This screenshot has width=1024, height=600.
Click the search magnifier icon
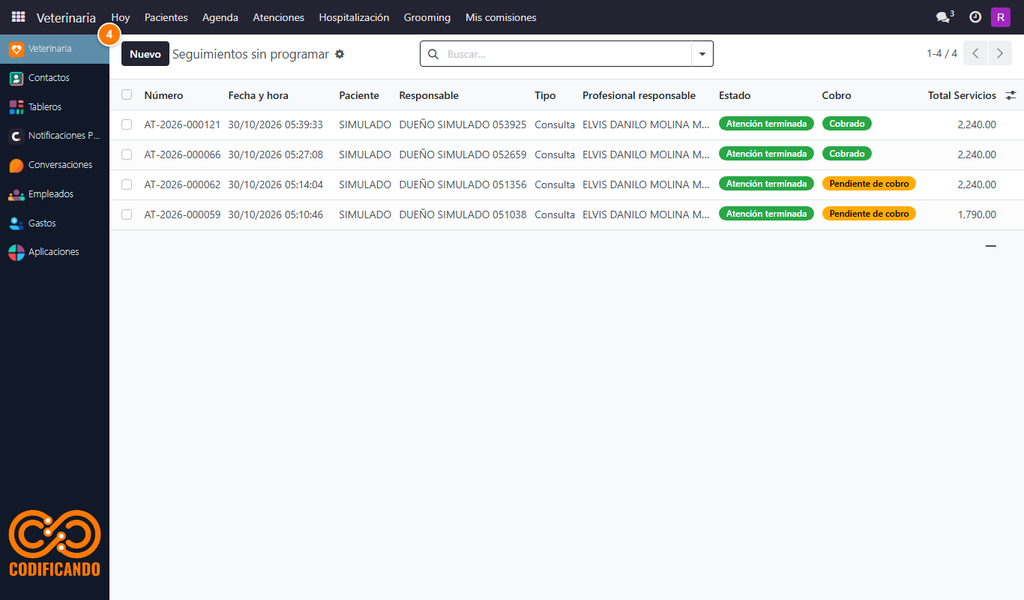click(433, 54)
